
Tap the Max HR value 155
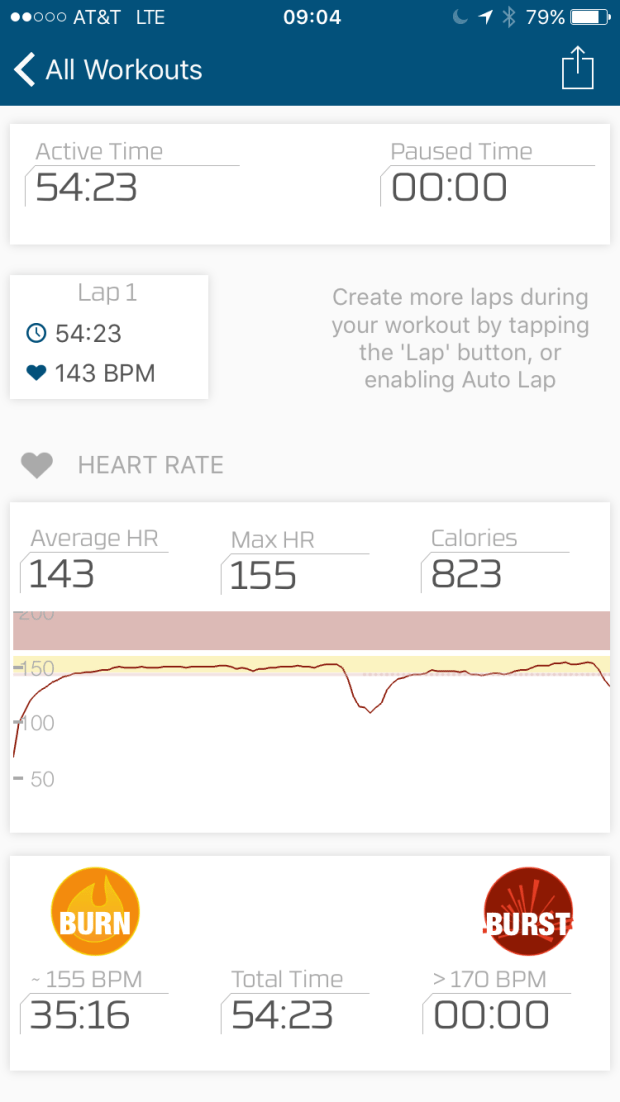click(263, 576)
